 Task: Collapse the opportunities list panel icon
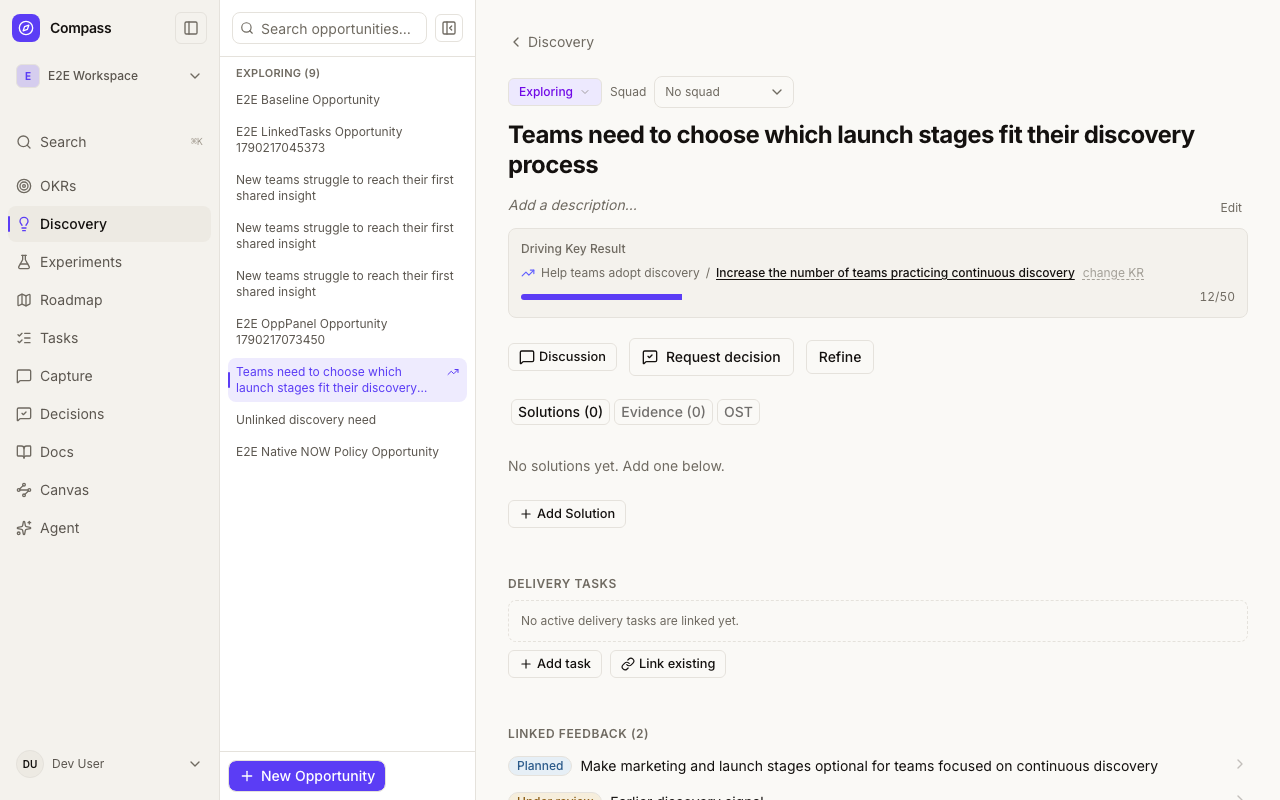click(449, 28)
